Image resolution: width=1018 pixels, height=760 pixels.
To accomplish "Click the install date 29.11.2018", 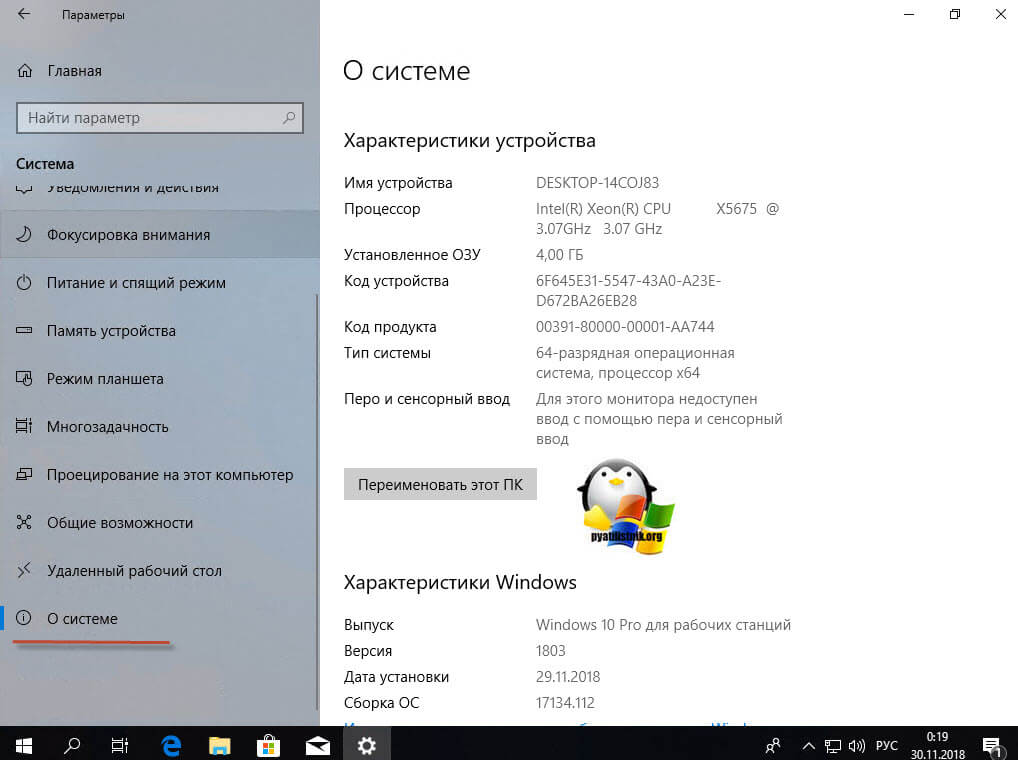I will point(568,677).
